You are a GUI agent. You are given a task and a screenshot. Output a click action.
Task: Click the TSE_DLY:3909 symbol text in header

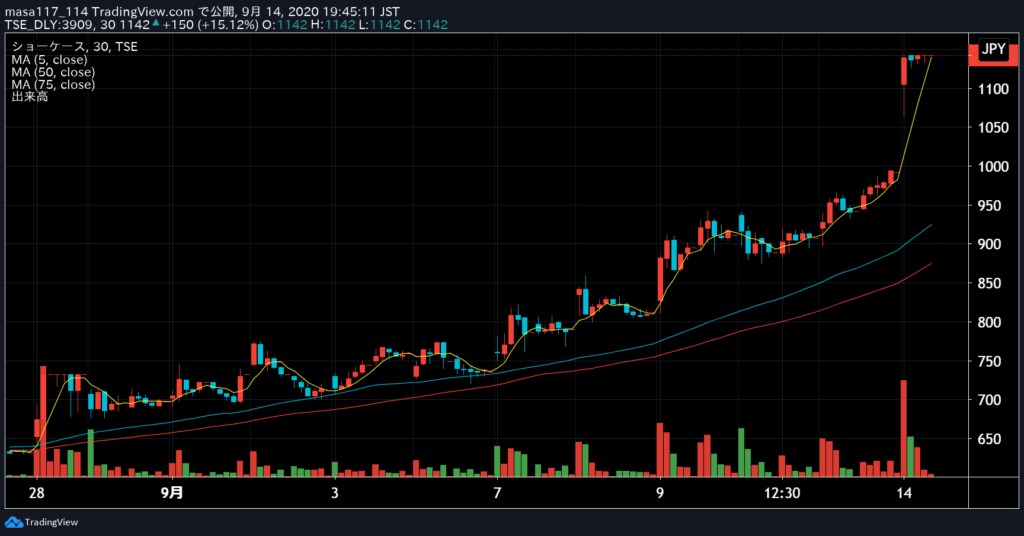[x=50, y=25]
